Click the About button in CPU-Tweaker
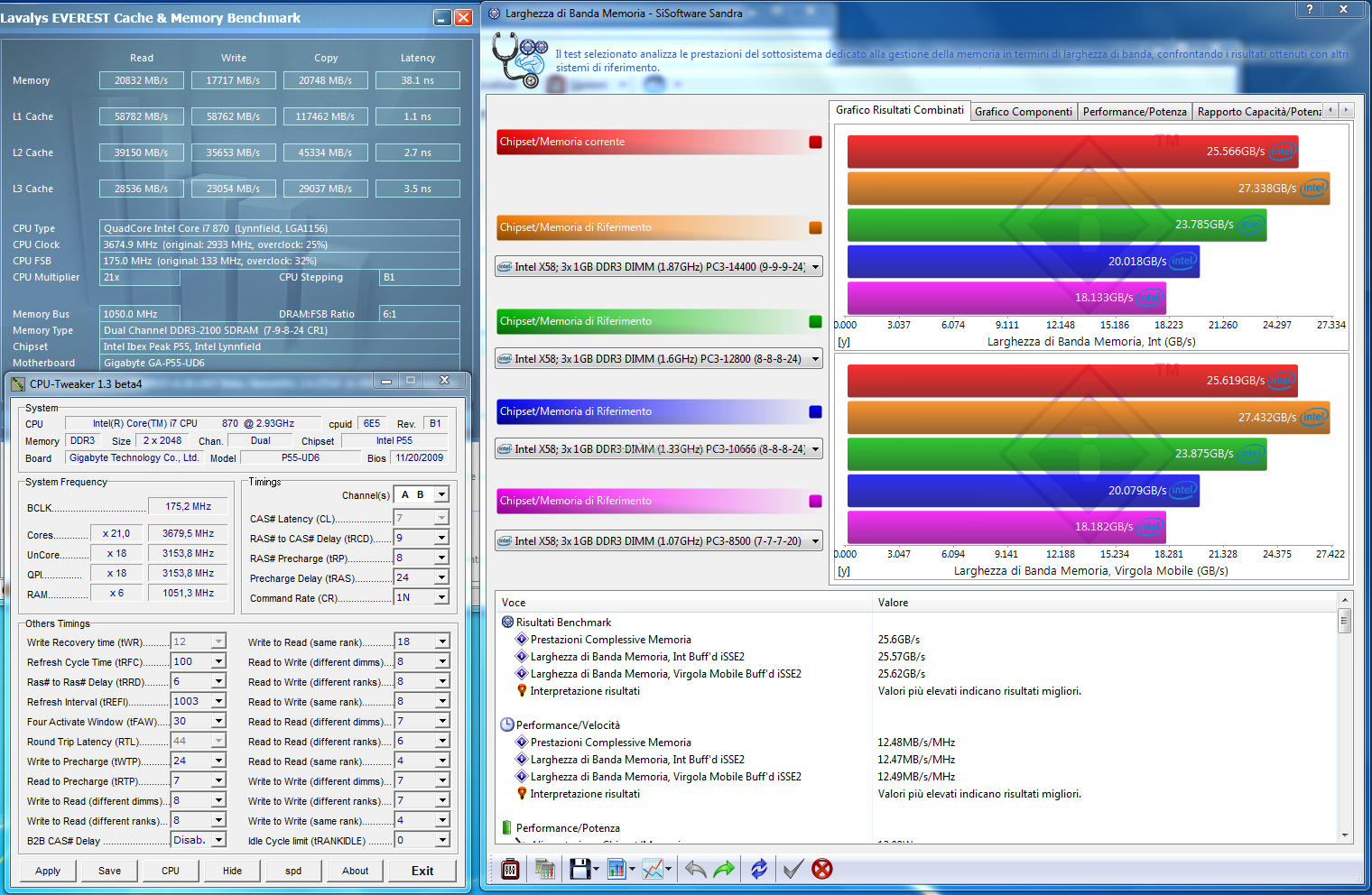Screen dimensions: 1372x895 click(x=355, y=871)
